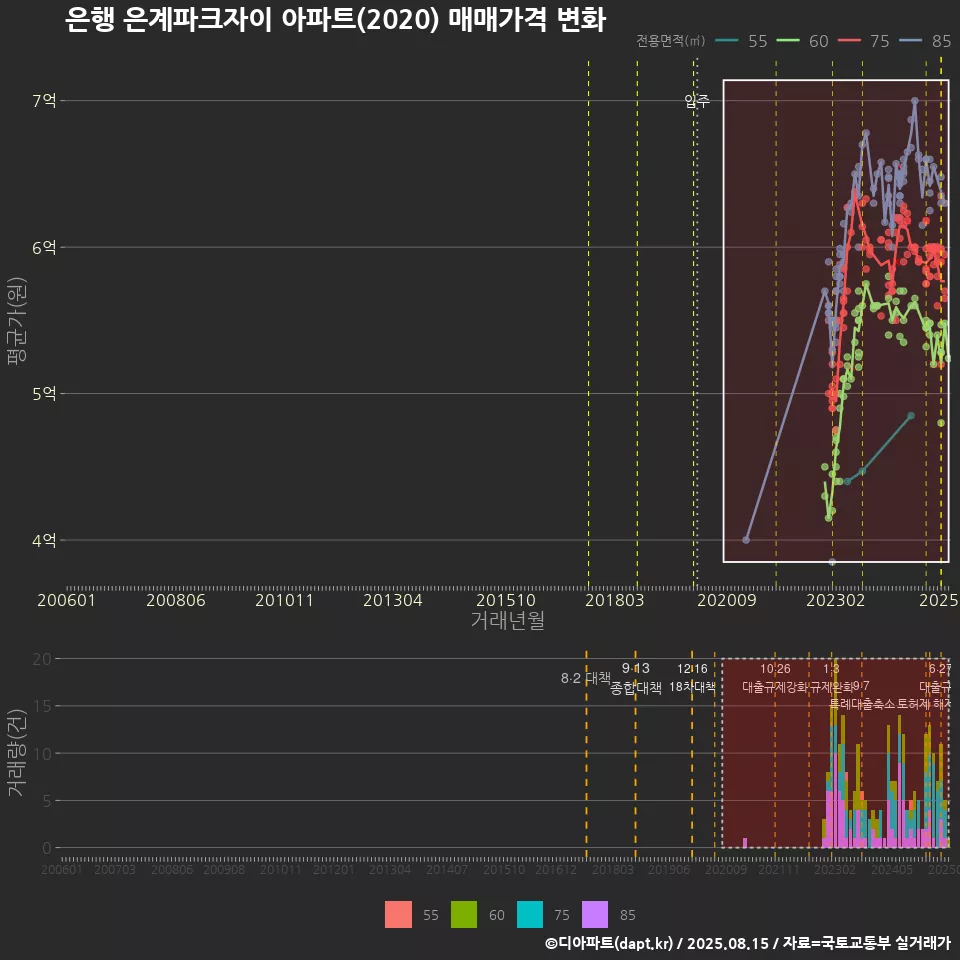Click the 전용면적(㎡) legend label
The height and width of the screenshot is (960, 960).
(670, 41)
